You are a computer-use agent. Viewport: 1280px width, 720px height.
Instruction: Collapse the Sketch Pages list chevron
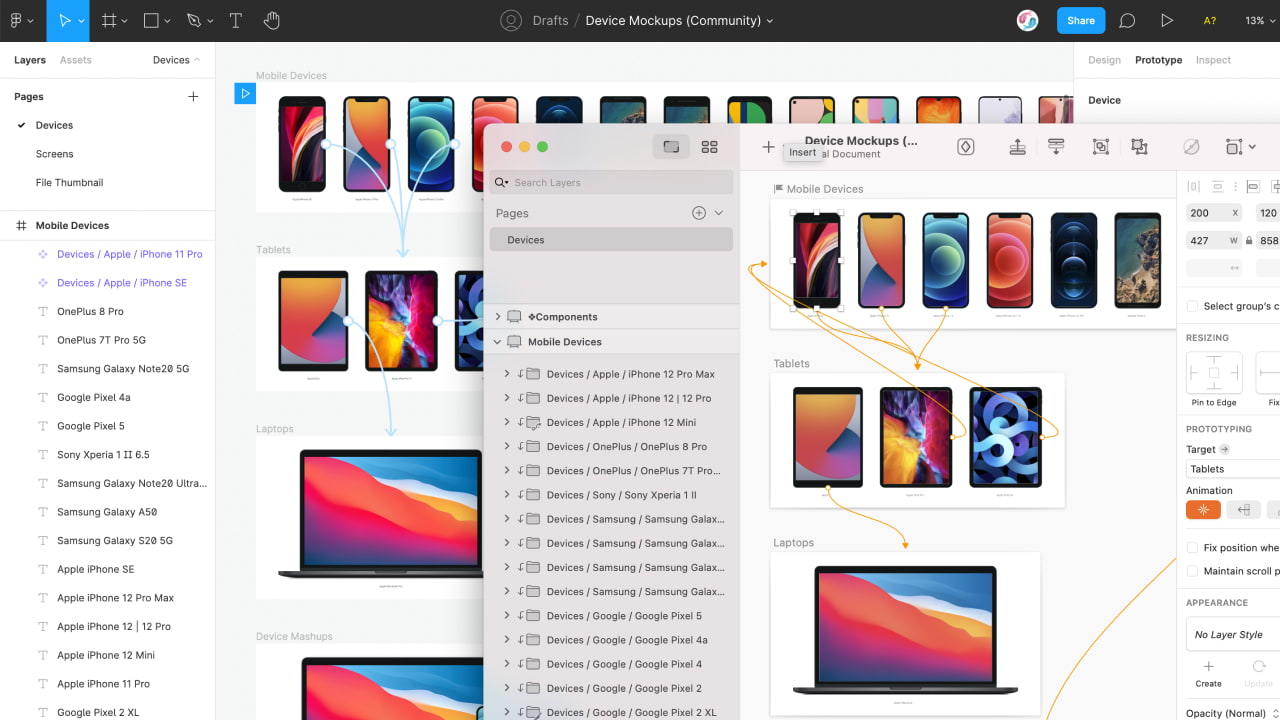(718, 213)
